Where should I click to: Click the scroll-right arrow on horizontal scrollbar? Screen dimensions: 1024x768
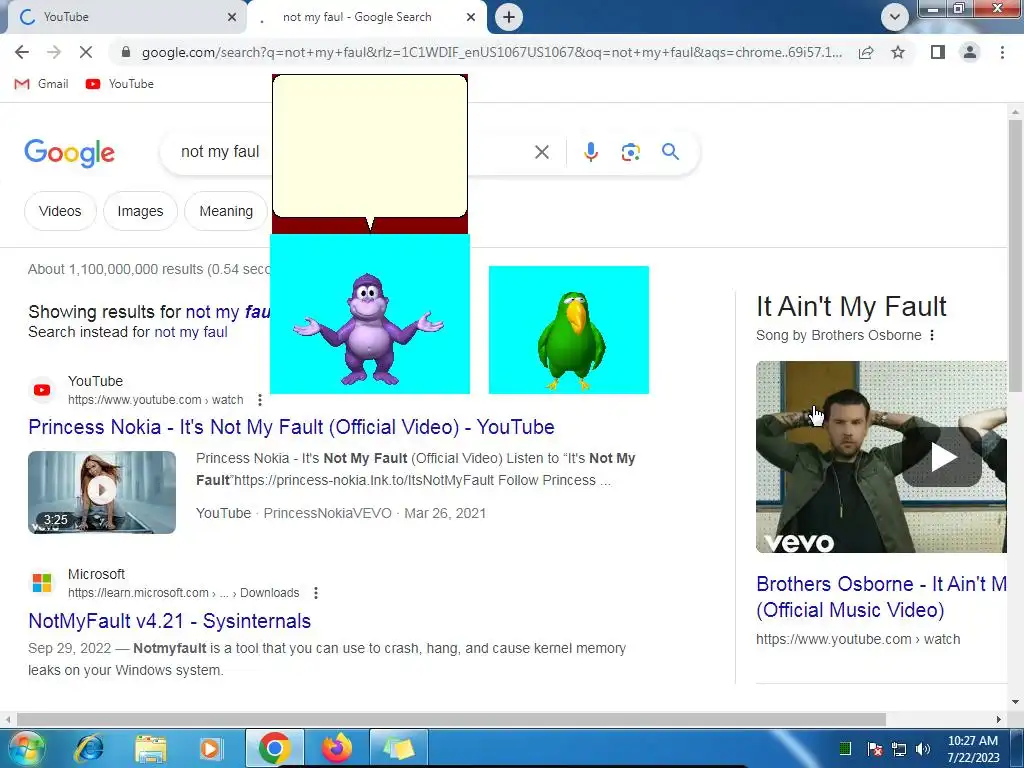(x=999, y=719)
